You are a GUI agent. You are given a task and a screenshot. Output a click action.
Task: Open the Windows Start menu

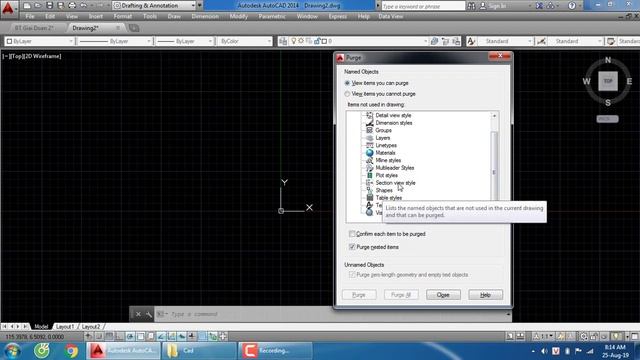12,351
